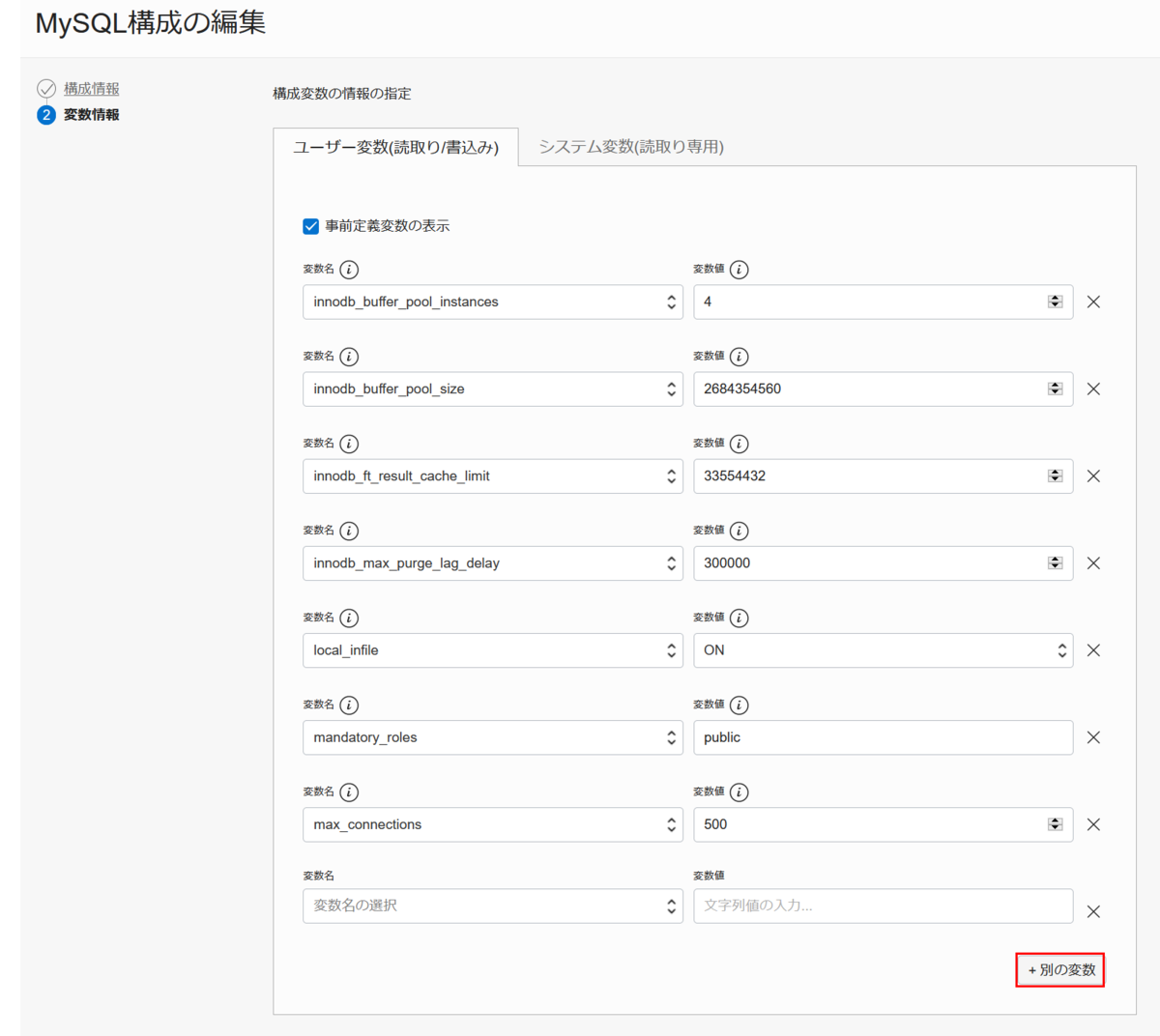Open the ON value dropdown for local_infile
Viewport: 1160px width, 1036px height.
pyautogui.click(x=883, y=650)
